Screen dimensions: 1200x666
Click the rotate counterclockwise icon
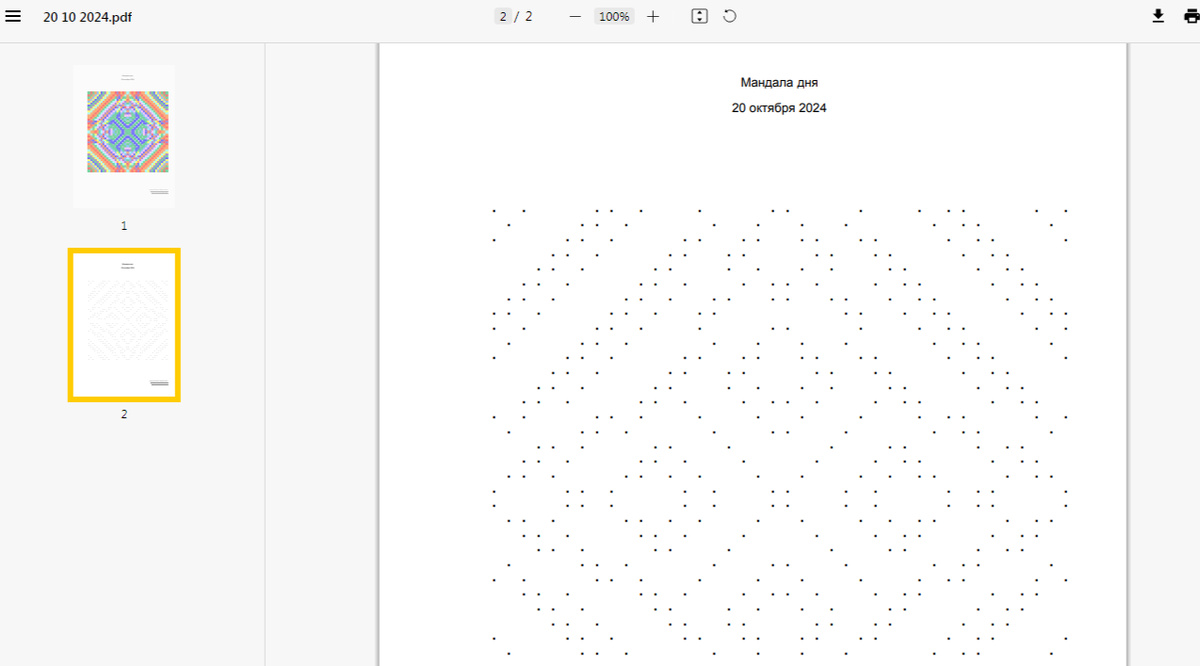[x=730, y=16]
